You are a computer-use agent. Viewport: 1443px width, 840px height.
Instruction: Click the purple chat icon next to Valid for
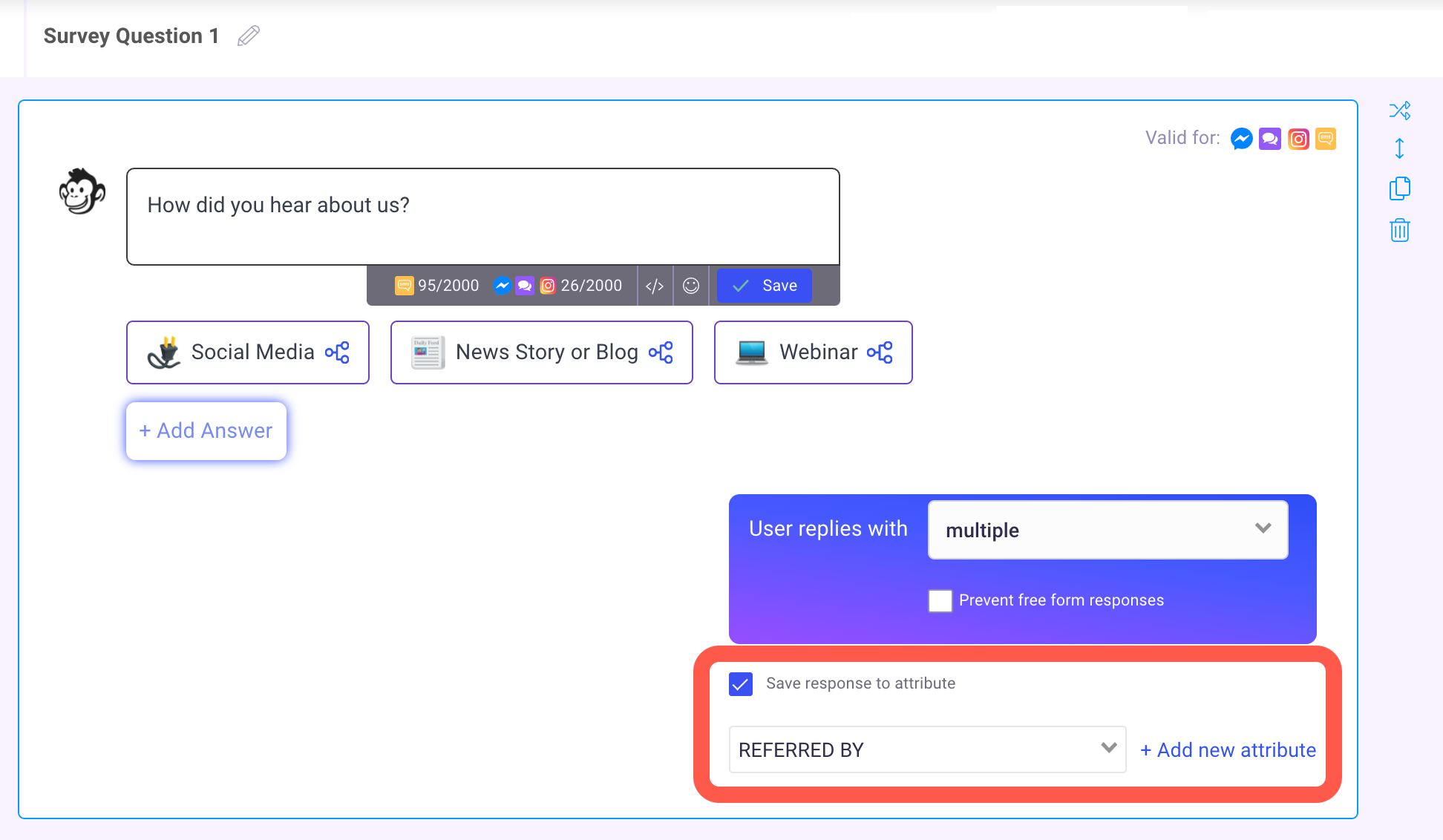tap(1270, 139)
